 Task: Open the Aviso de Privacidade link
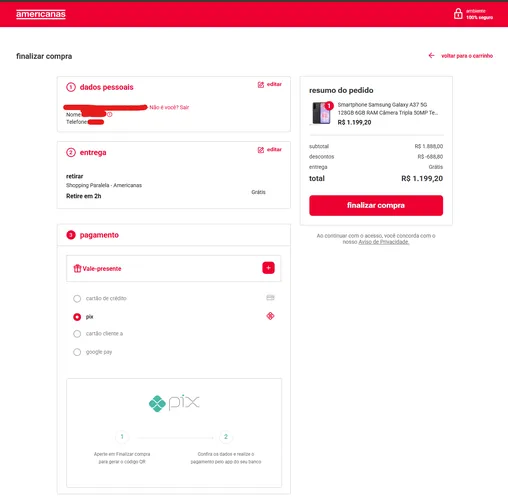(384, 242)
